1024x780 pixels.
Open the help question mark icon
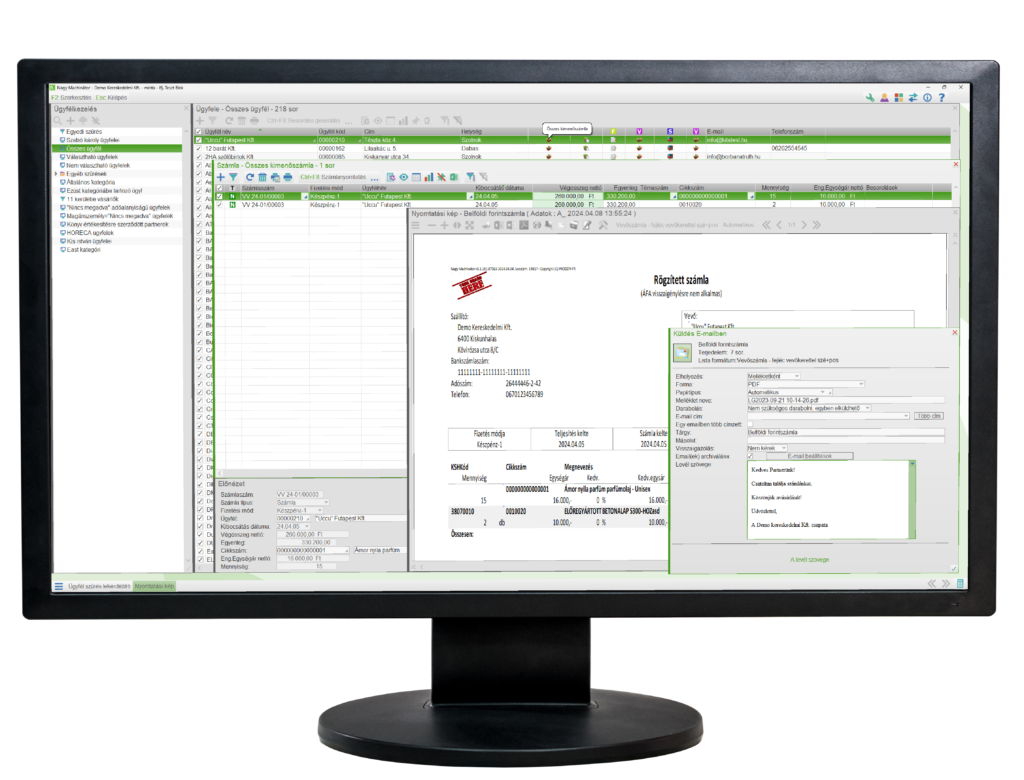[942, 97]
